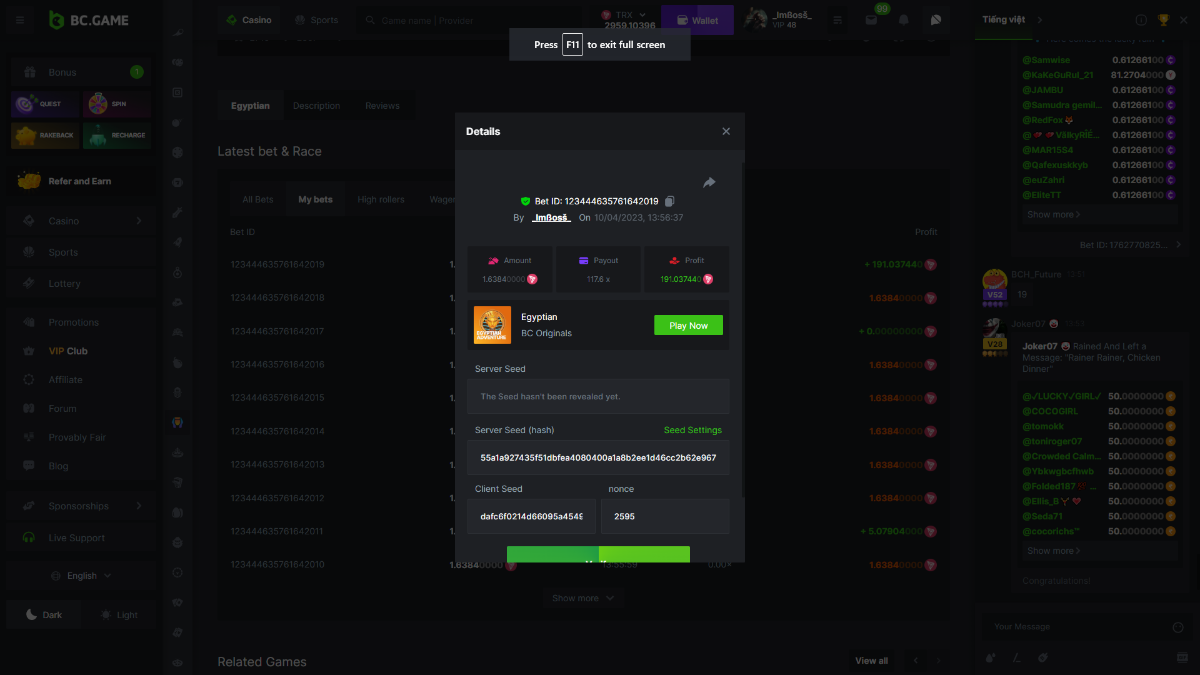Screen dimensions: 1200x675
Task: Open the Wallet button
Action: pyautogui.click(x=697, y=20)
